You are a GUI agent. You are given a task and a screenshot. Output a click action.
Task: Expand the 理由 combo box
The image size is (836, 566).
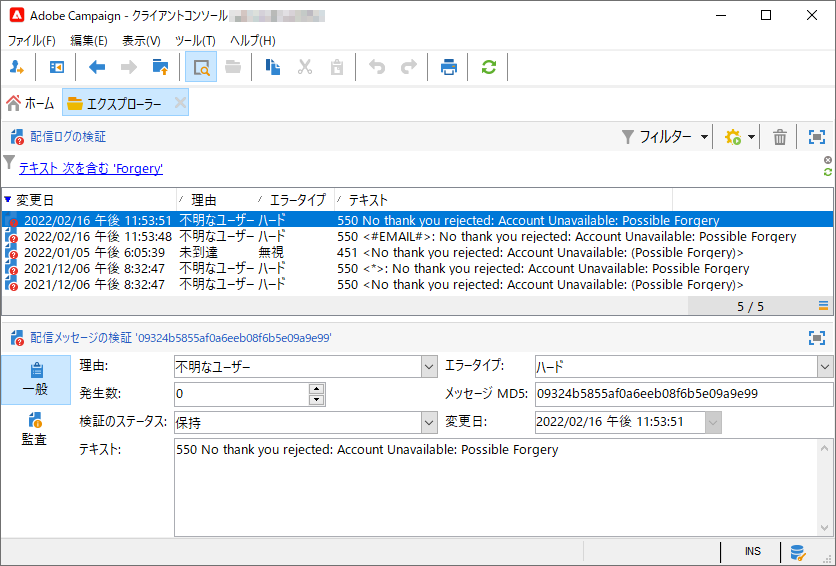coord(429,367)
